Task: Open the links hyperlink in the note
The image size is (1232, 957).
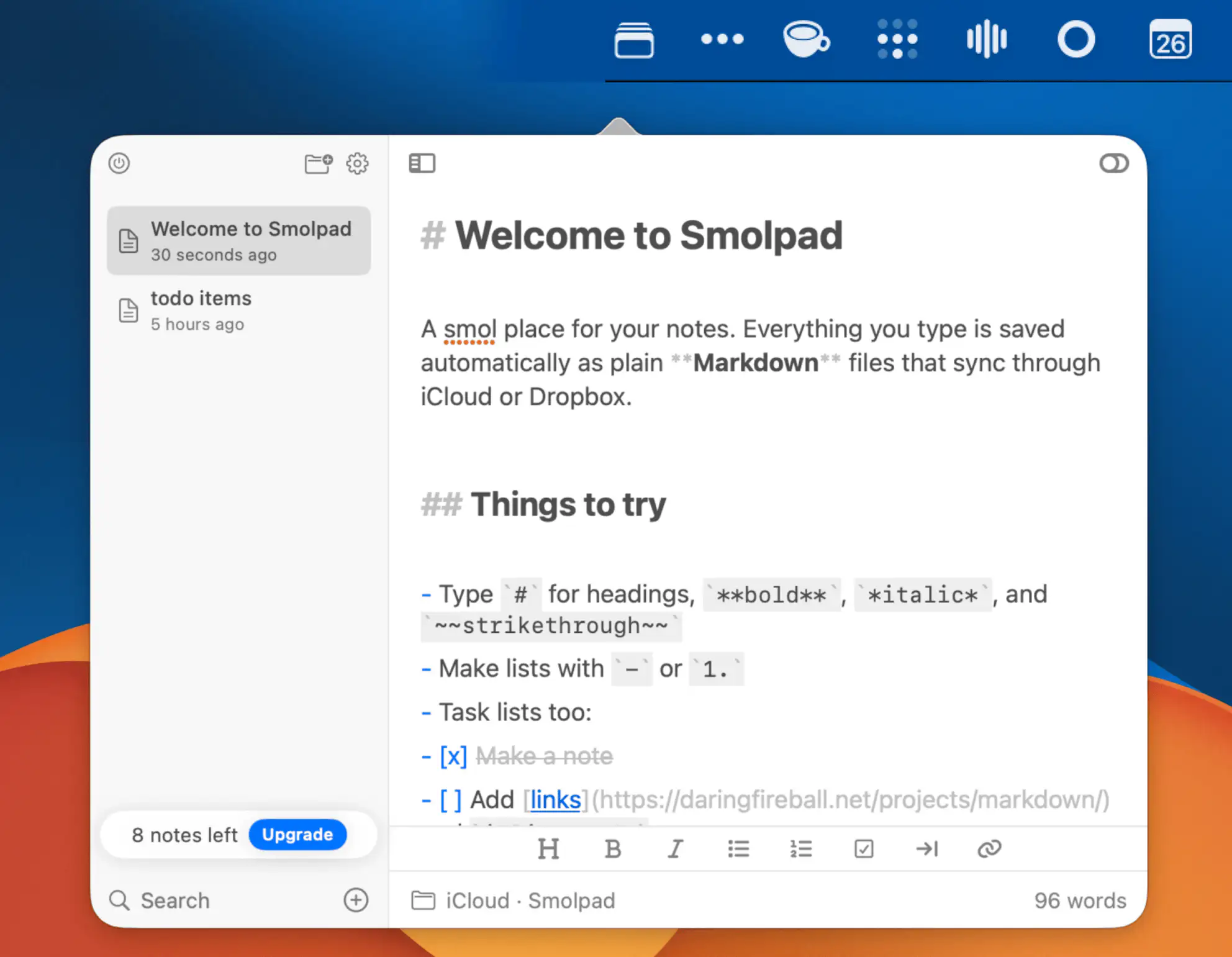Action: [x=555, y=800]
